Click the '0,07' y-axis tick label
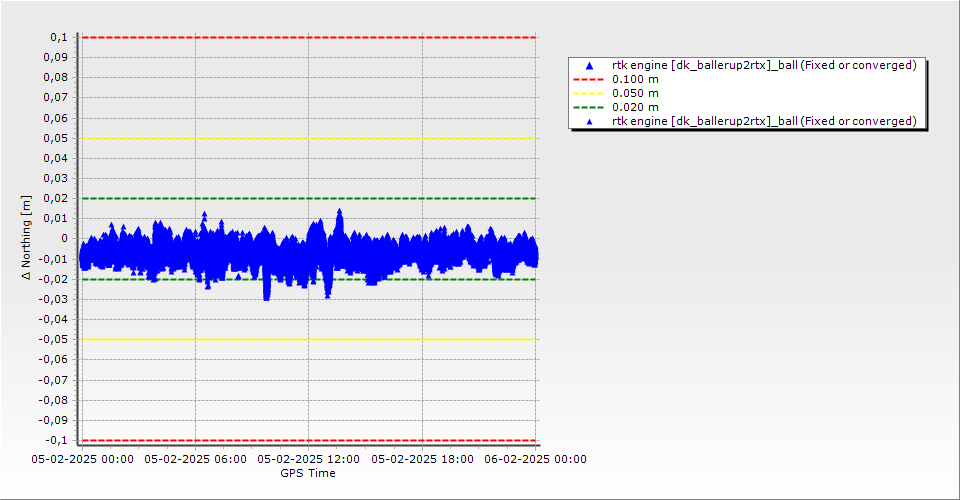Image resolution: width=960 pixels, height=500 pixels. tap(56, 98)
